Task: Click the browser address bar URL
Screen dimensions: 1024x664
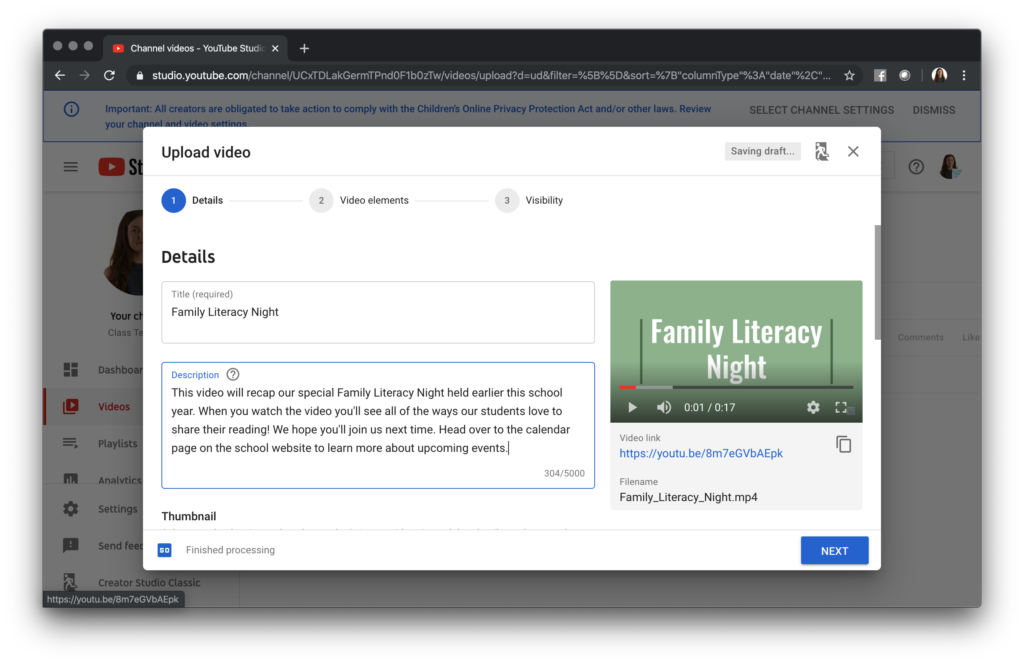Action: click(x=491, y=76)
